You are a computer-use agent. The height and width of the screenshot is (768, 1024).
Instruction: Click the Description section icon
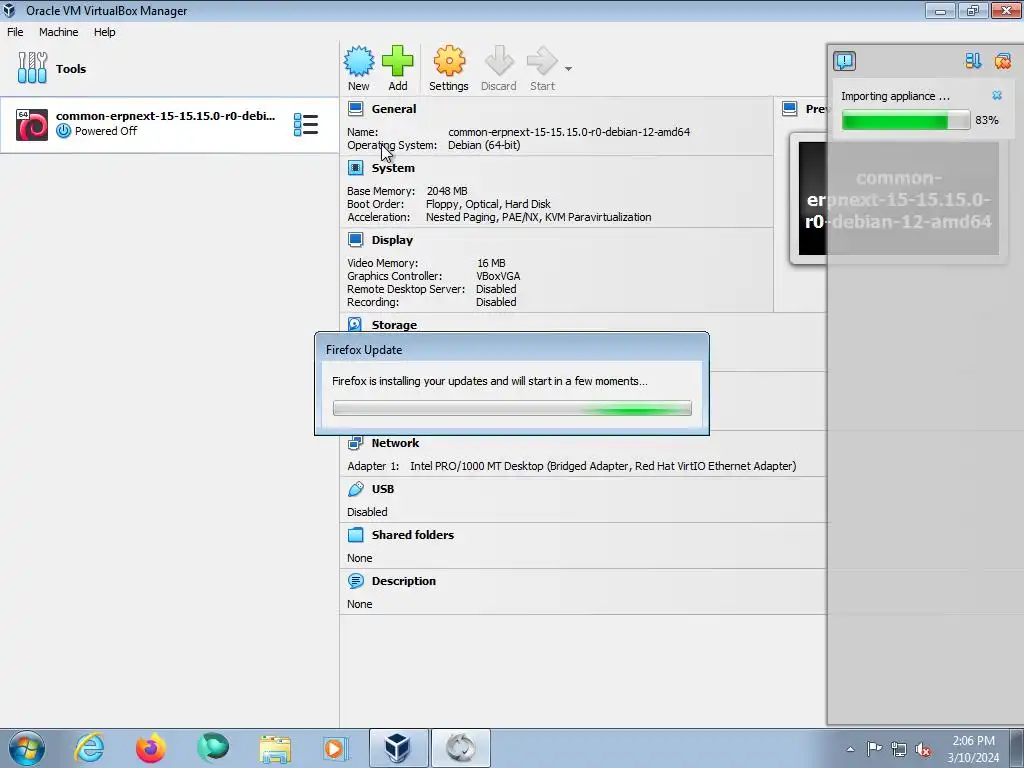pos(355,581)
